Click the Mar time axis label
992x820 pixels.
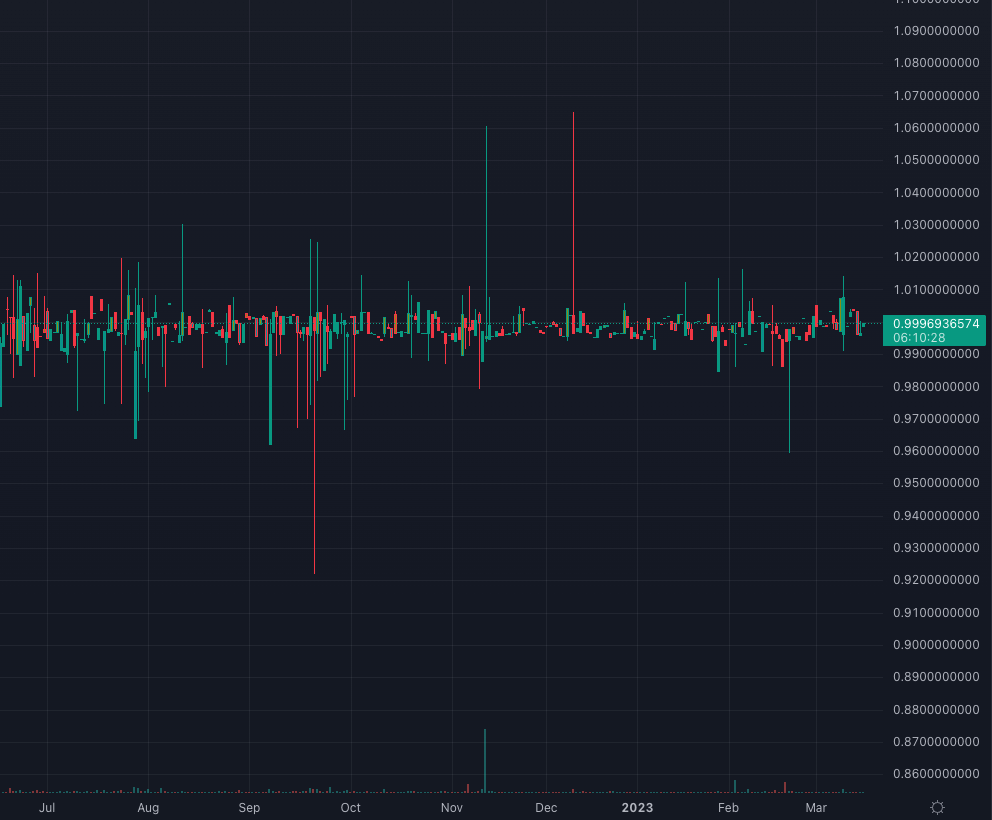[816, 807]
